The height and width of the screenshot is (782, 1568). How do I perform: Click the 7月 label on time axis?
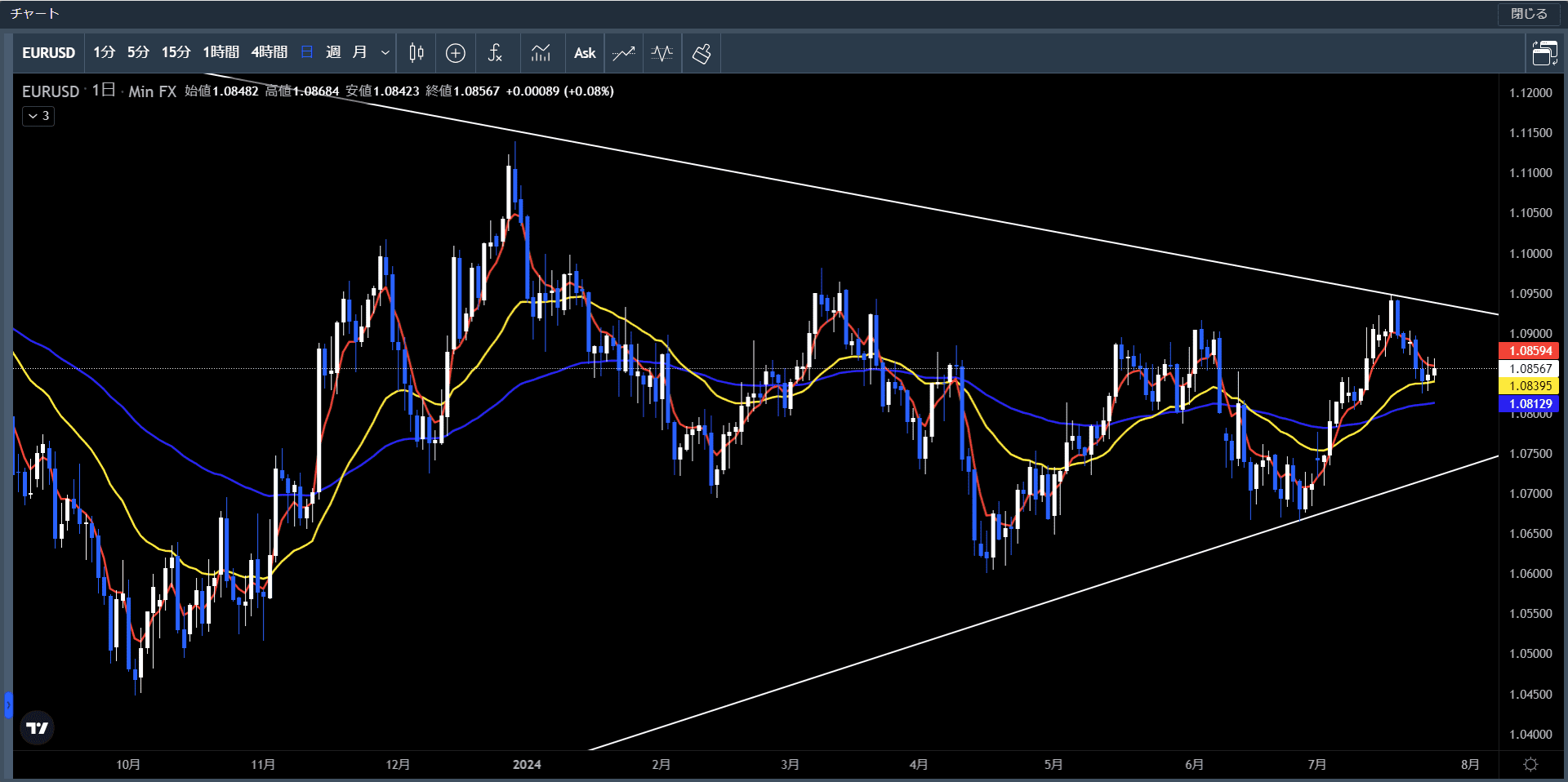tap(1316, 765)
